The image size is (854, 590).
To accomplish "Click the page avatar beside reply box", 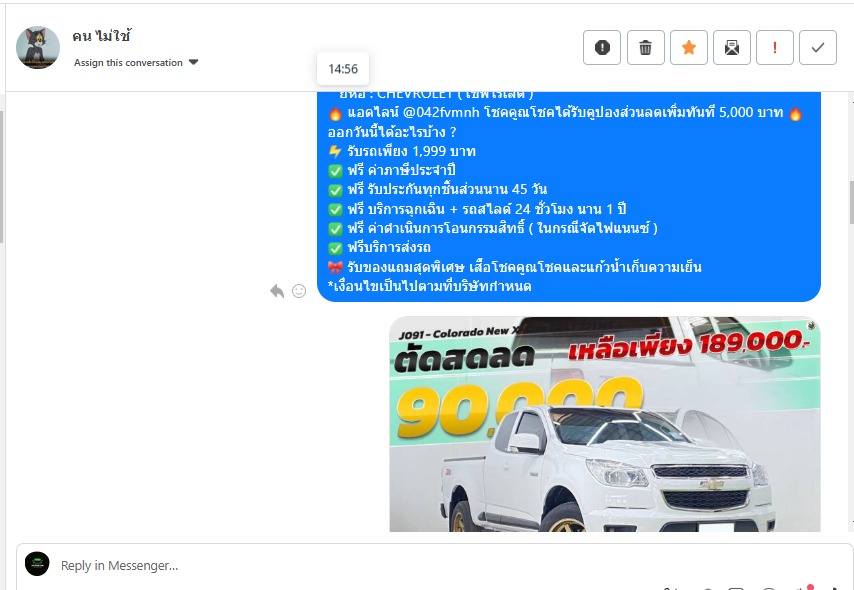I will point(37,564).
